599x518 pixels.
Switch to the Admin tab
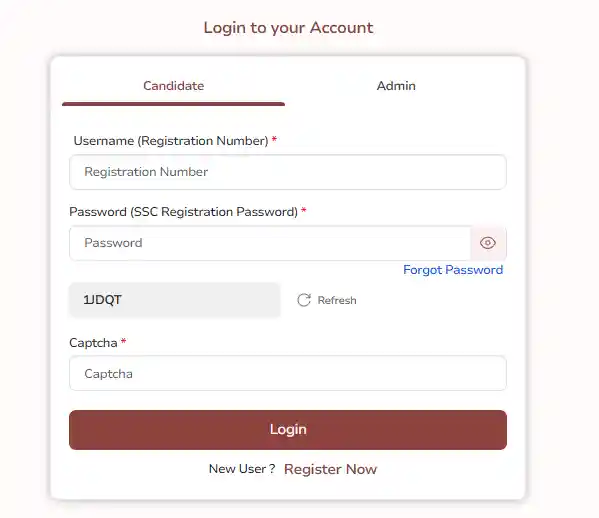(396, 86)
